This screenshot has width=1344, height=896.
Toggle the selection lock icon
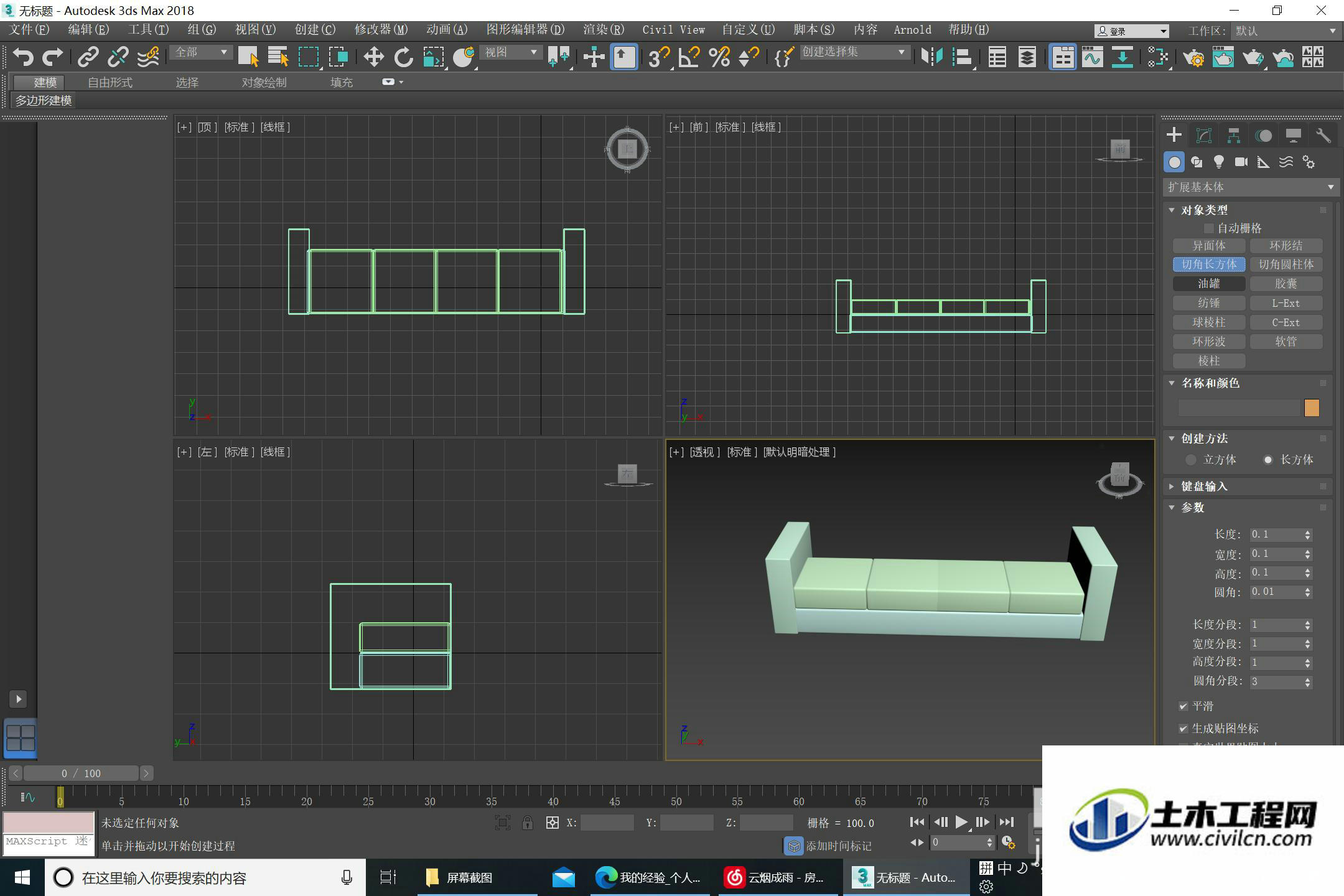528,823
